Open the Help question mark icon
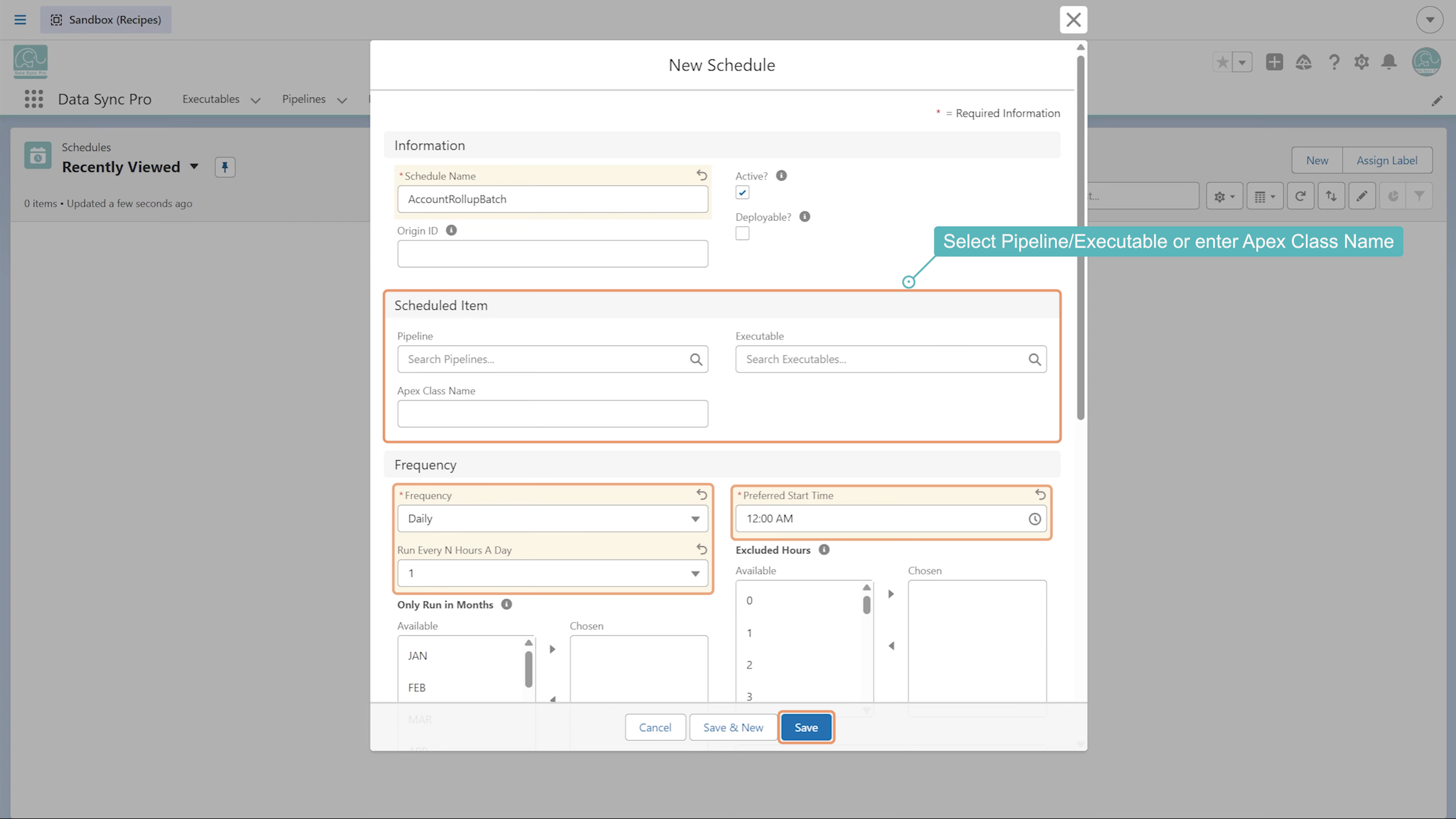The width and height of the screenshot is (1456, 819). coord(1334,62)
